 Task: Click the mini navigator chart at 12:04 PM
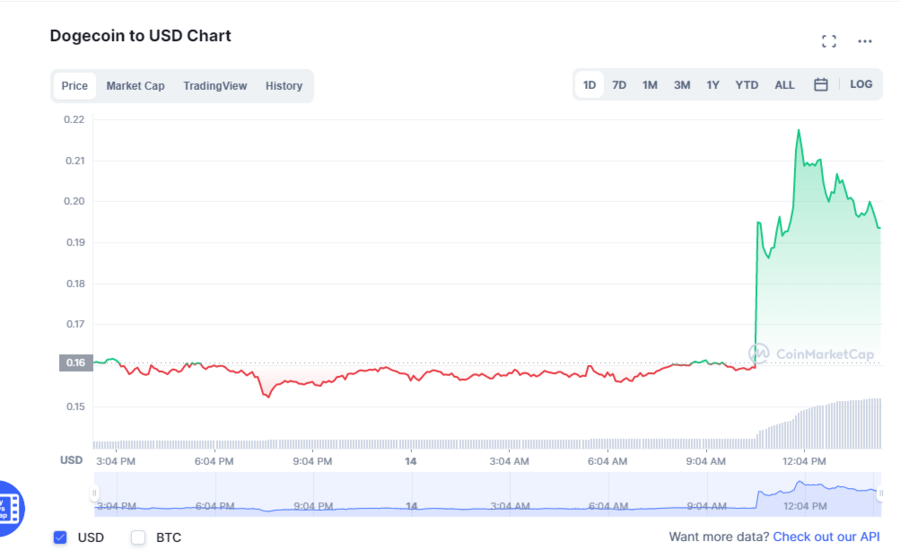click(805, 506)
